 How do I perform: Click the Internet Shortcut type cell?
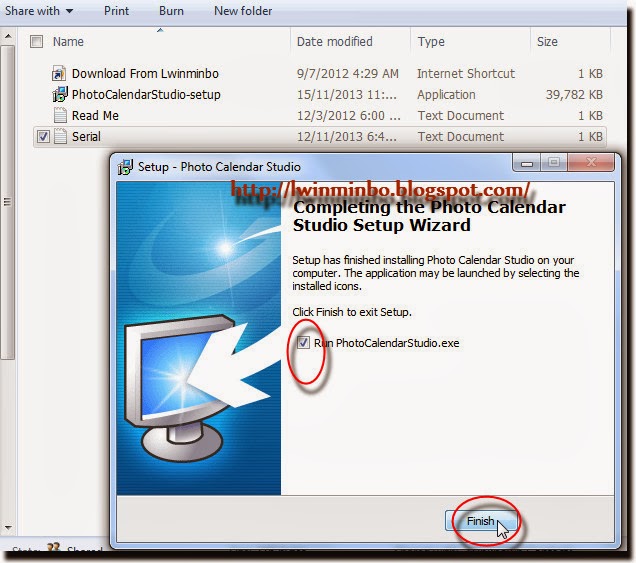tap(466, 73)
